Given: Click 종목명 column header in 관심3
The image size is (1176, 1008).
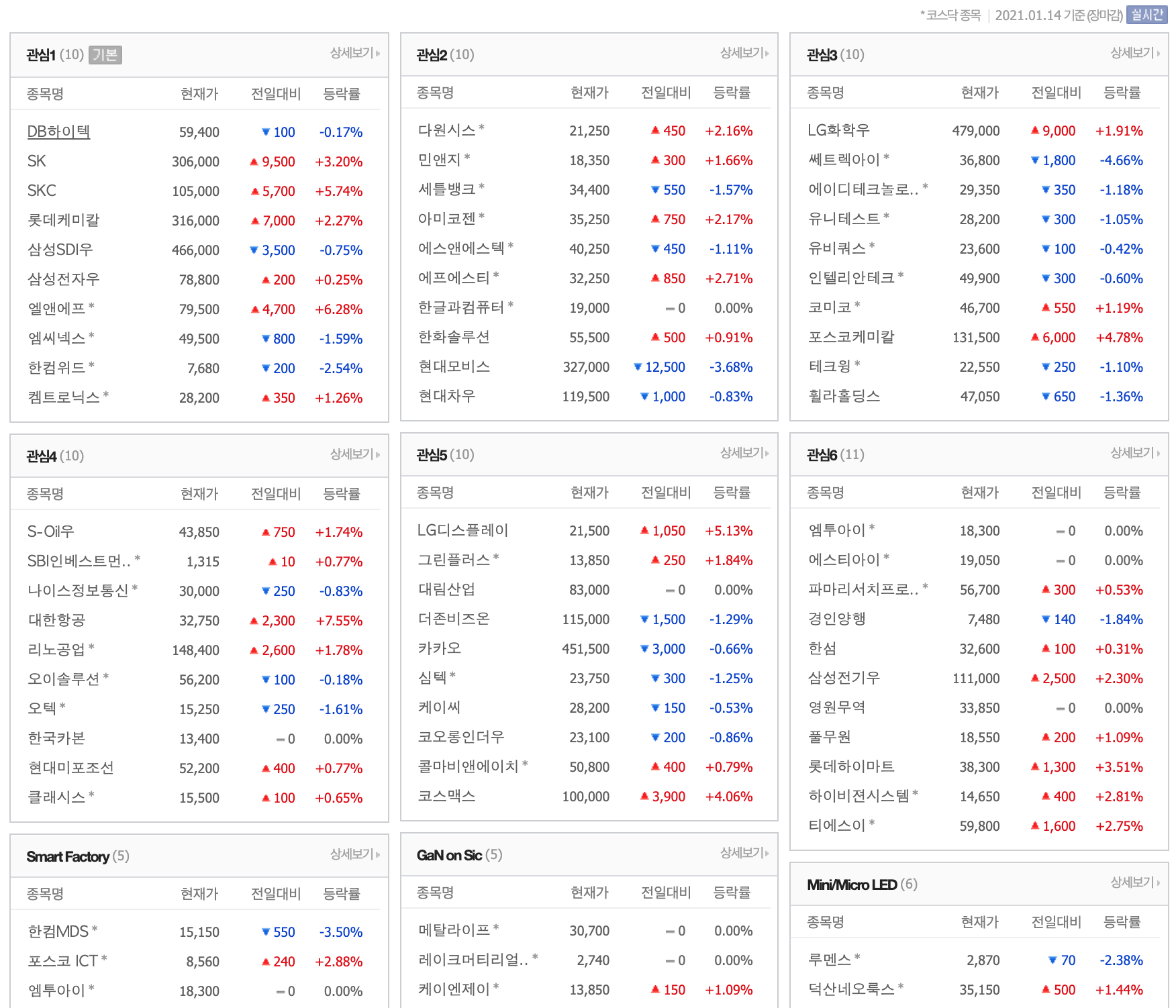Looking at the screenshot, I should [x=826, y=93].
